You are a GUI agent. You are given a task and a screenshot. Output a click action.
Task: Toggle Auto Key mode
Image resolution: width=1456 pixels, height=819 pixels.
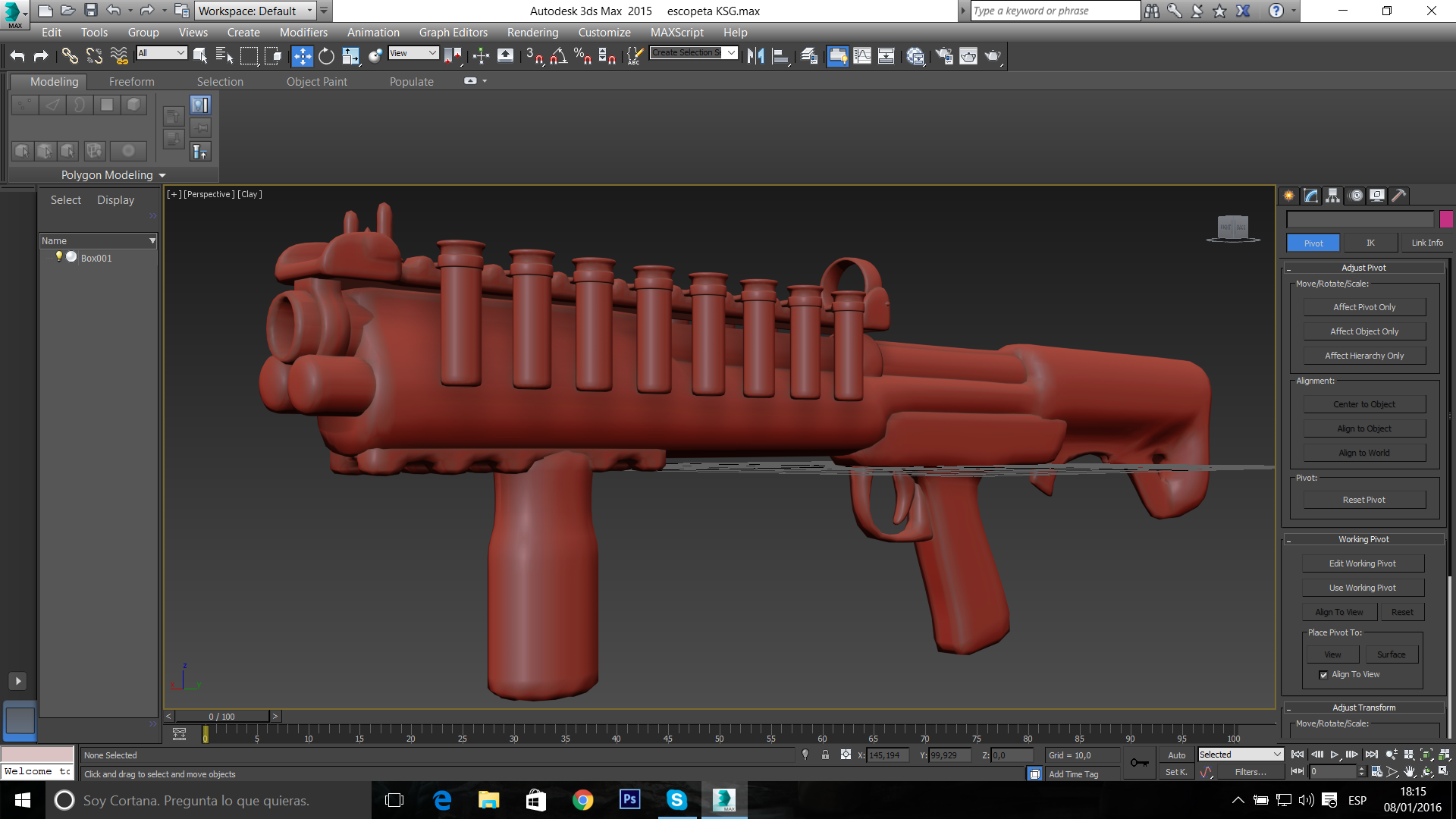[x=1176, y=755]
